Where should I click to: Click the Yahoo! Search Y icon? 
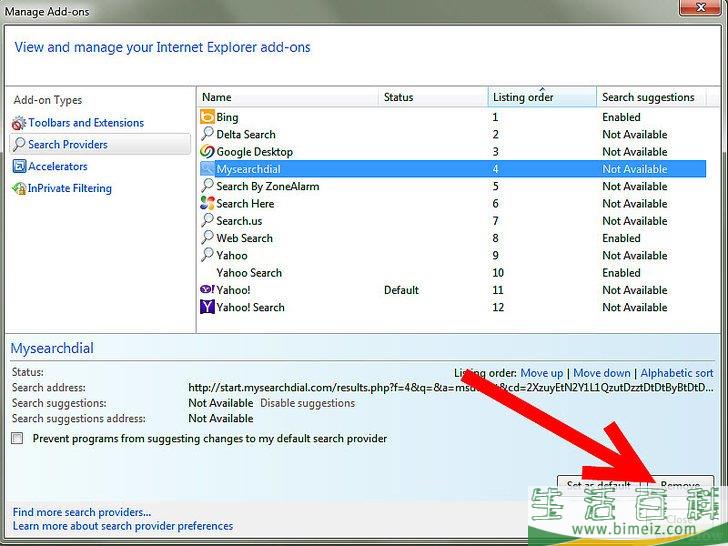pyautogui.click(x=207, y=307)
